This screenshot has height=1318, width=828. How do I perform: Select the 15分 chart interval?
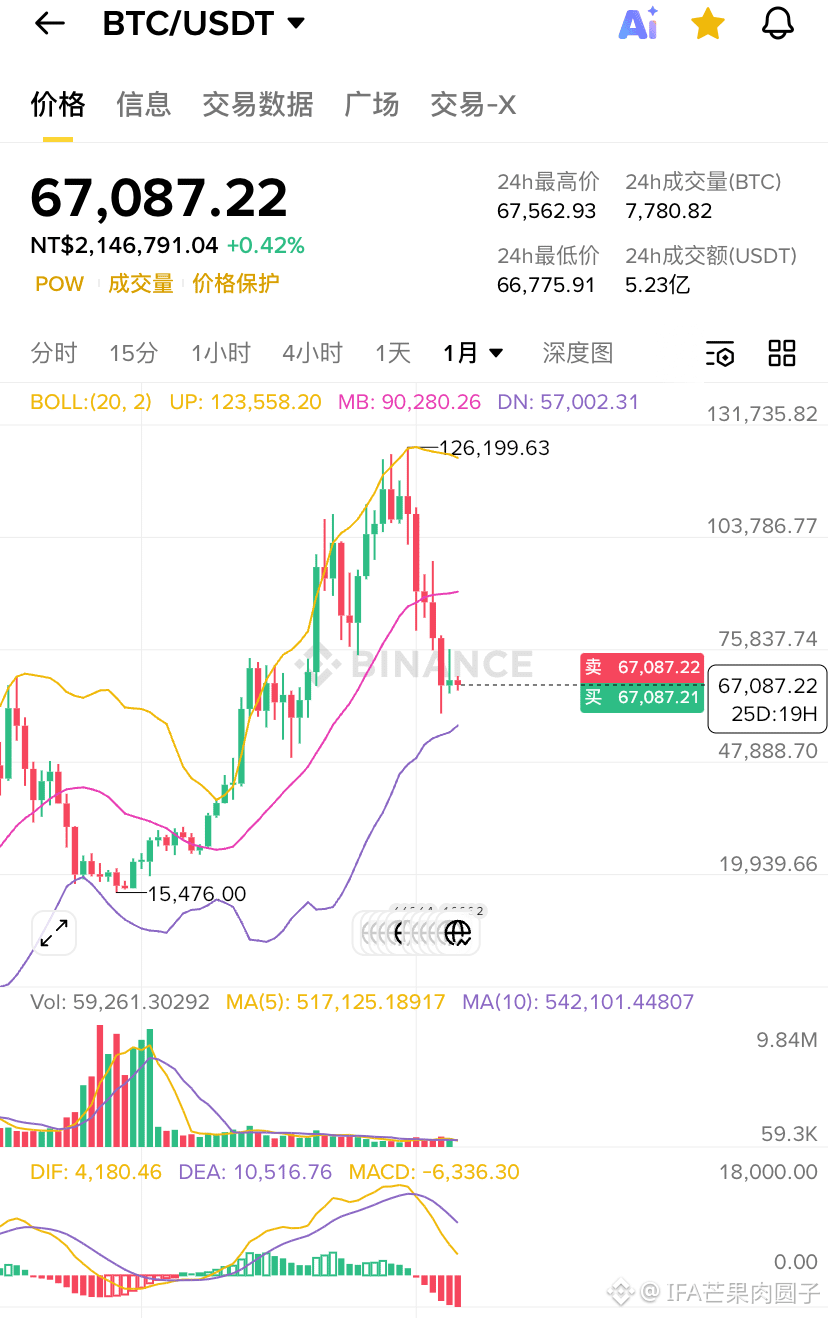[134, 353]
